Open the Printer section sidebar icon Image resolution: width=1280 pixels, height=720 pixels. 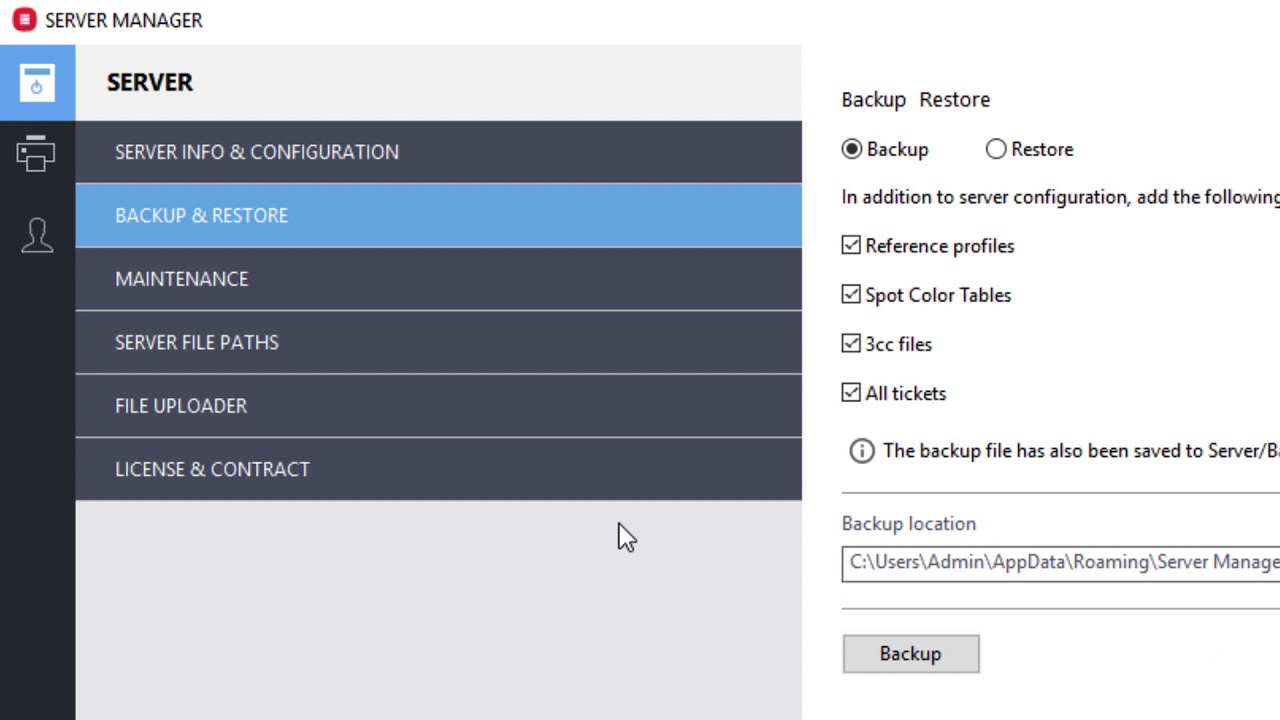(36, 153)
